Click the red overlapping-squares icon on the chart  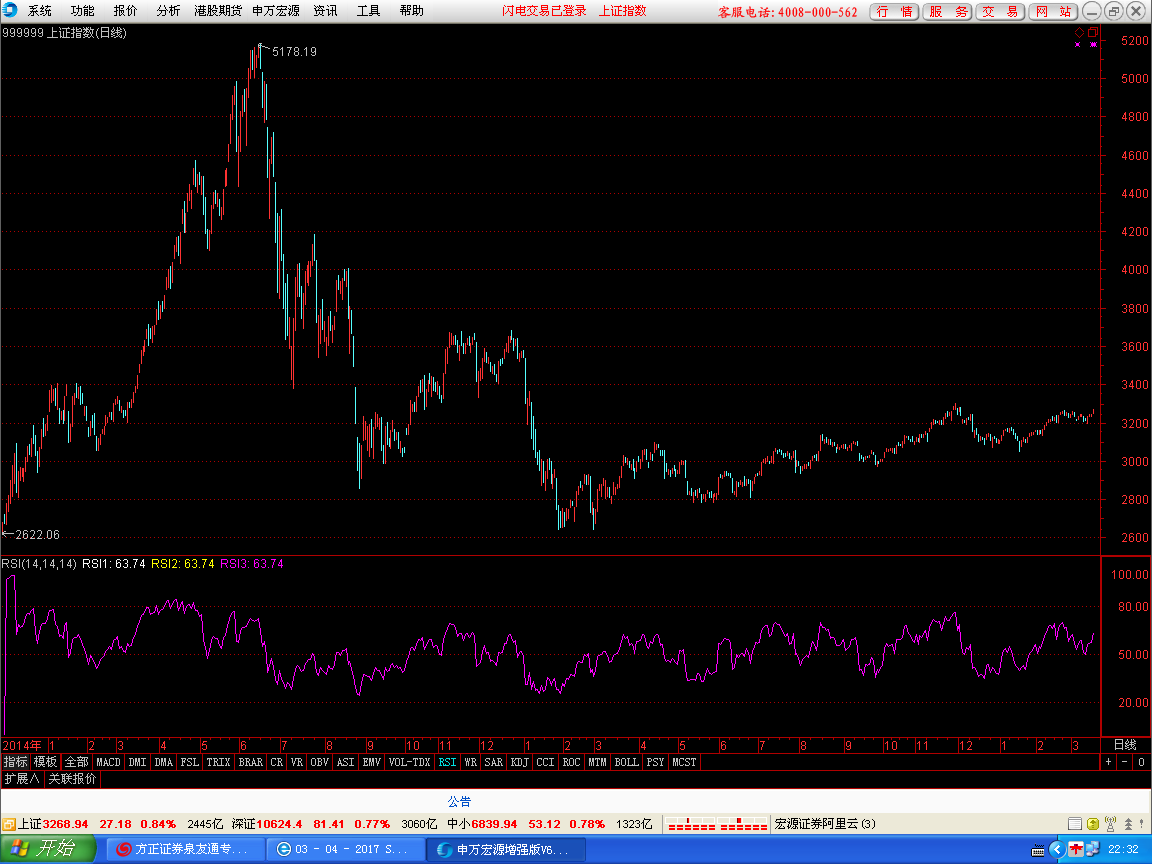[1093, 32]
